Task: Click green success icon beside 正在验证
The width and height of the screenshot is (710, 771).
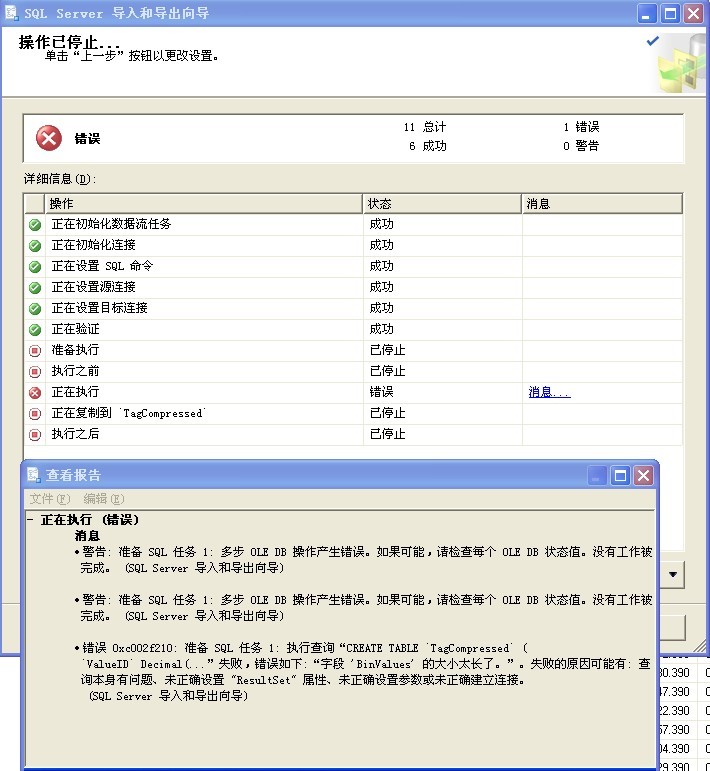Action: pyautogui.click(x=35, y=329)
